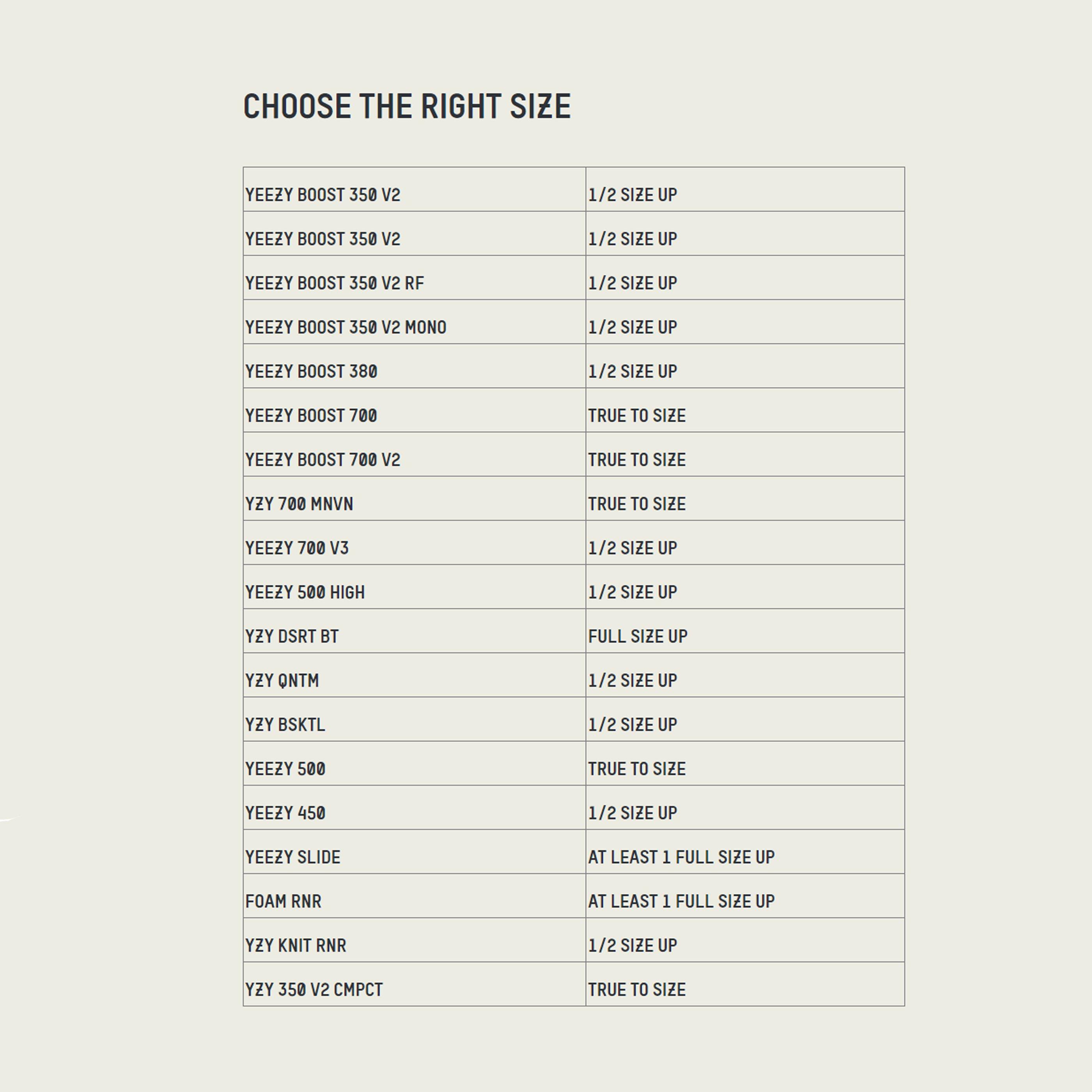The width and height of the screenshot is (1092, 1092).
Task: Click the sizing advice beside FOAM RNR
Action: [x=681, y=901]
